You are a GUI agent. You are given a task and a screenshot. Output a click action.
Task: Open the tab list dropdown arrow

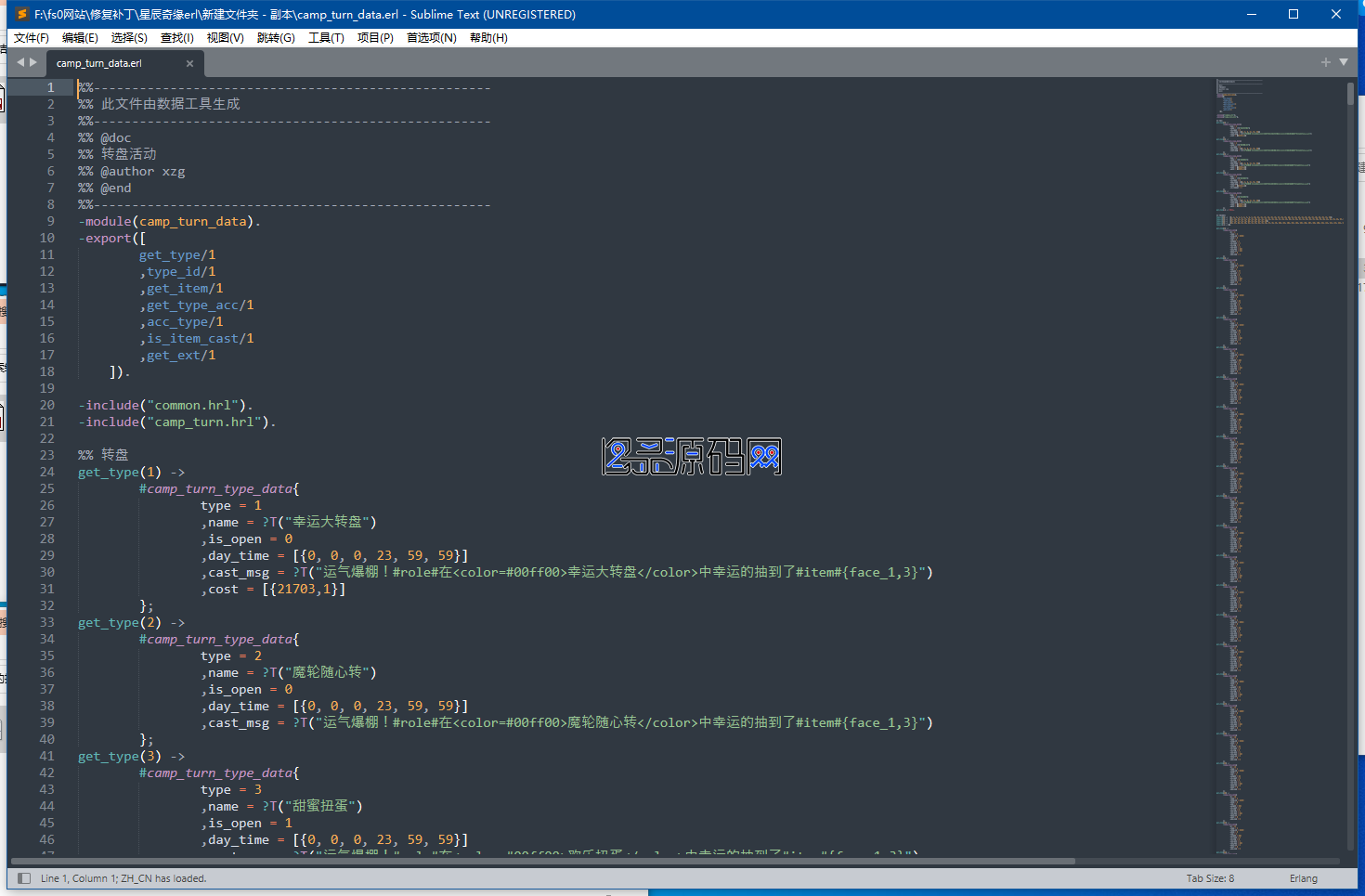pos(1343,62)
